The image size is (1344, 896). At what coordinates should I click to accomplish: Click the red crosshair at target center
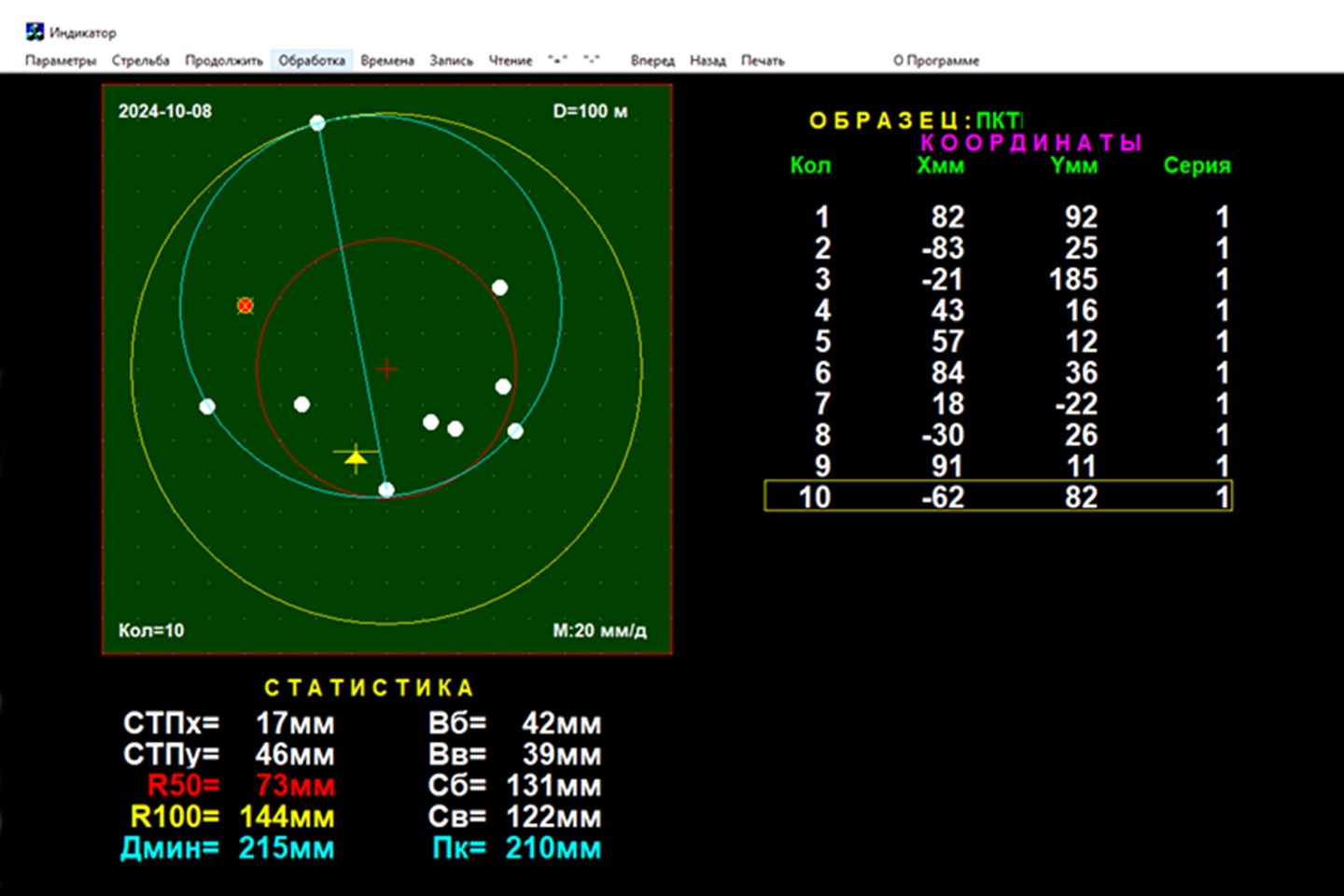tap(386, 370)
